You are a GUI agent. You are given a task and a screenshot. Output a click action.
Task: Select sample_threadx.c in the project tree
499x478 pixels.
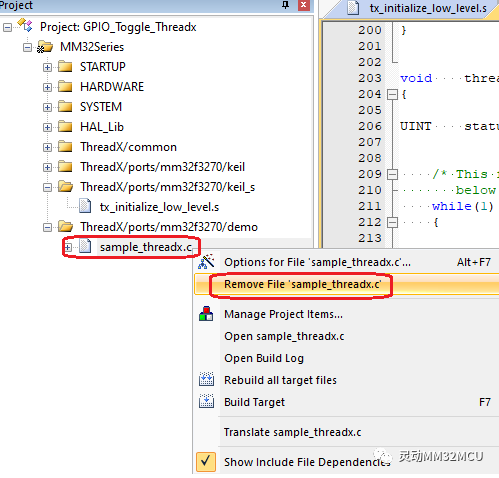pos(146,247)
